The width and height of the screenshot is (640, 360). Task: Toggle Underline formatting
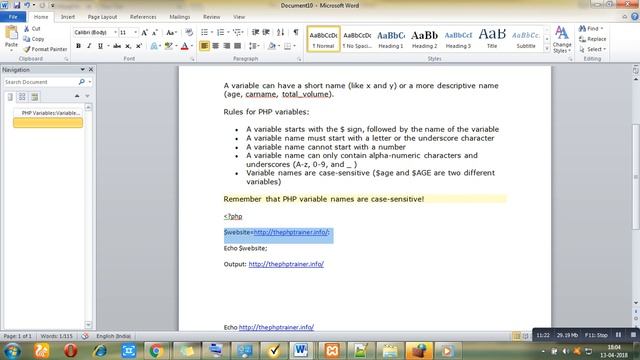point(100,46)
